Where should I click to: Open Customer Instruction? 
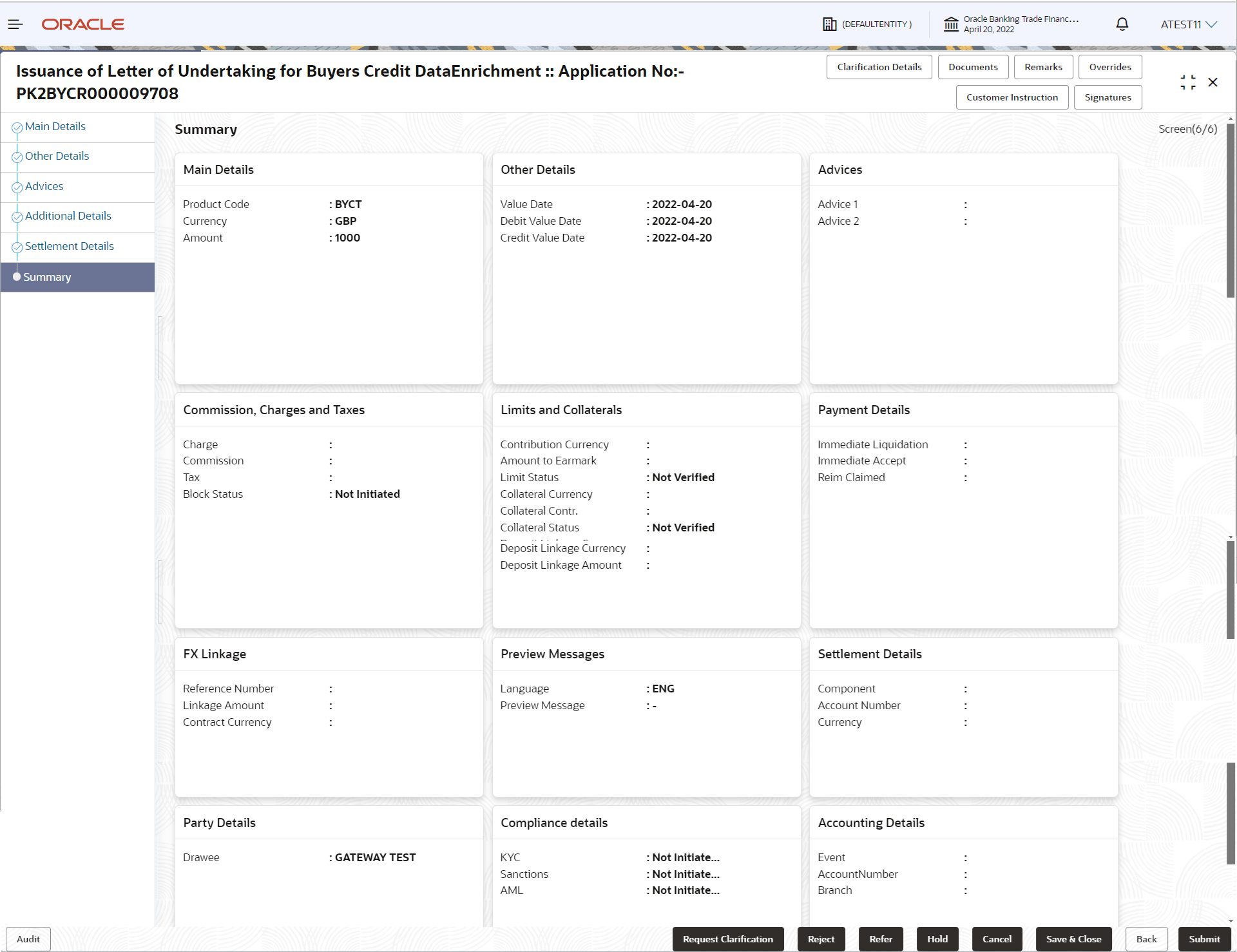(1012, 97)
